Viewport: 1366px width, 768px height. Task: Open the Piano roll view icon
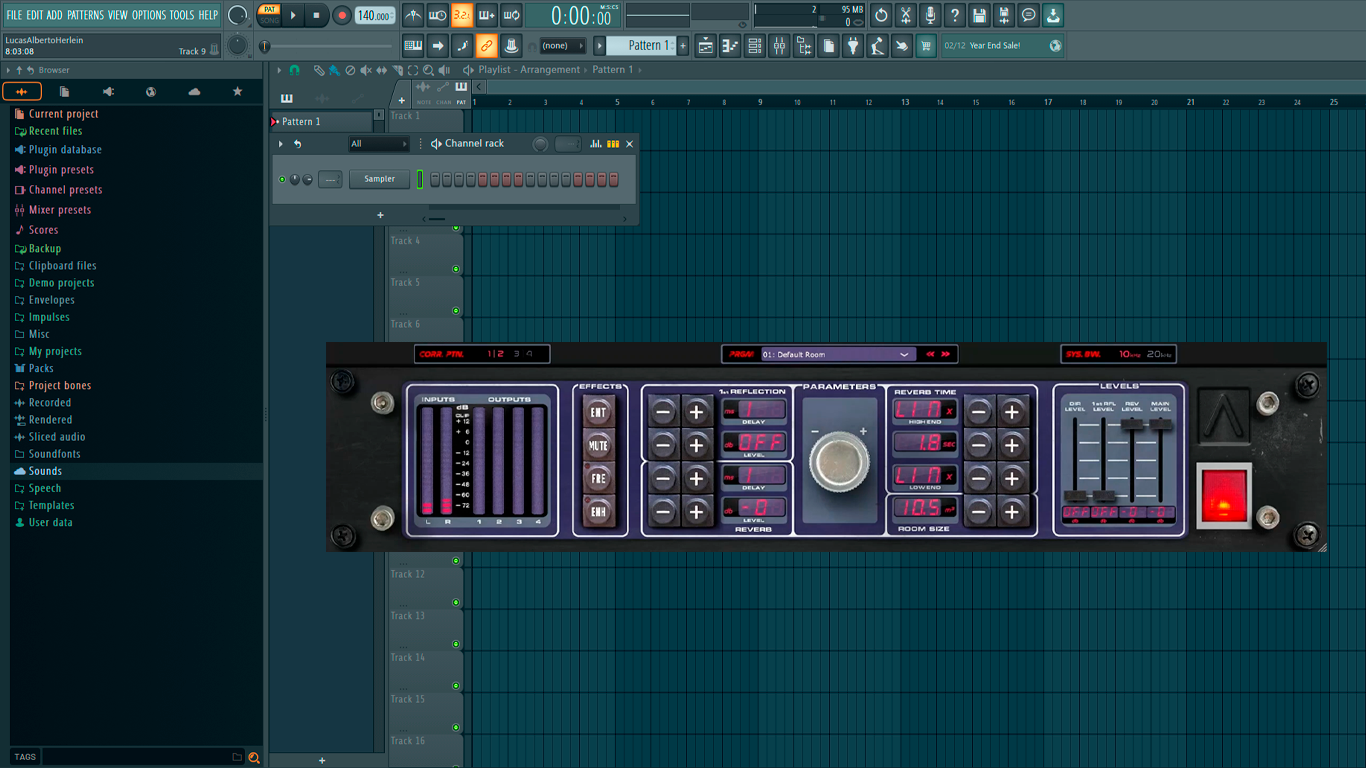(730, 45)
